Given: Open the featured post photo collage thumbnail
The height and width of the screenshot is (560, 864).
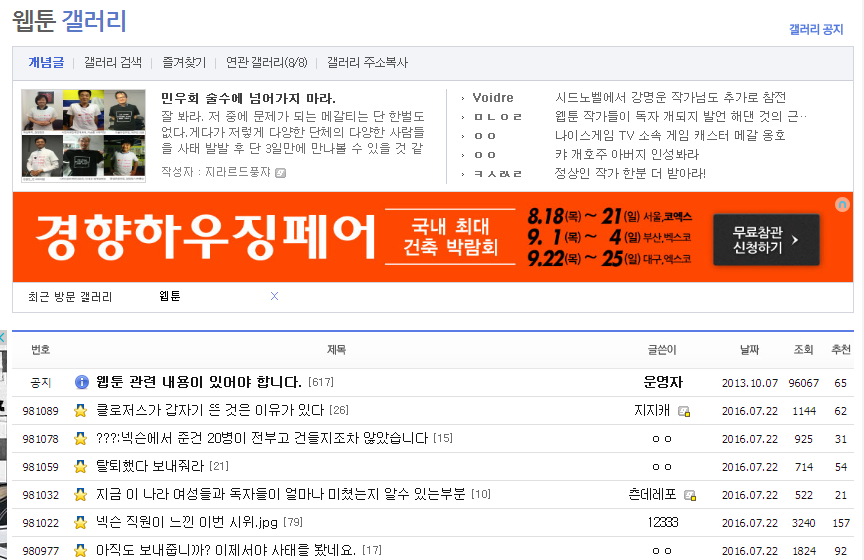Looking at the screenshot, I should click(83, 136).
